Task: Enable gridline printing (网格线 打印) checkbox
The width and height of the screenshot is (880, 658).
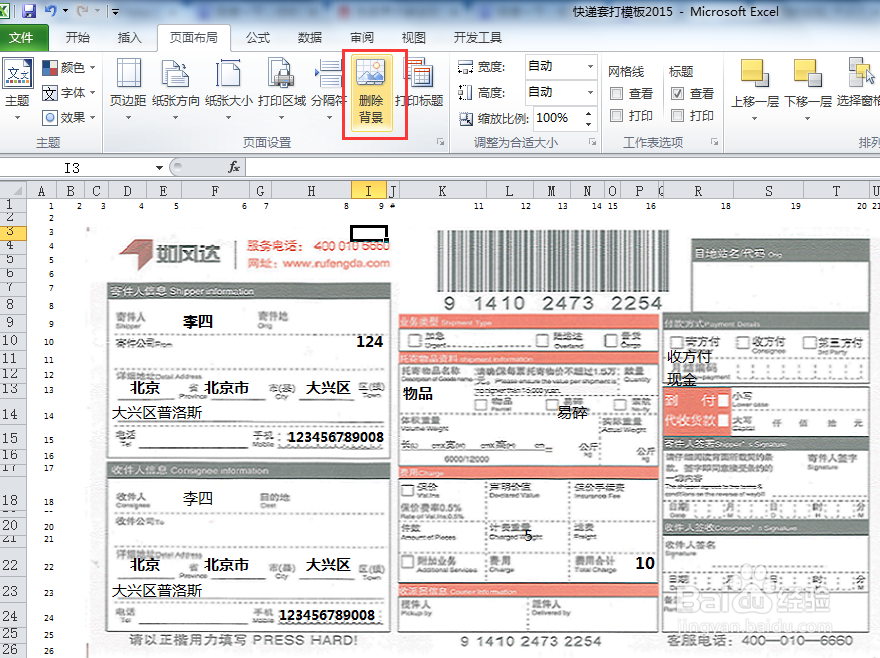Action: (x=617, y=115)
